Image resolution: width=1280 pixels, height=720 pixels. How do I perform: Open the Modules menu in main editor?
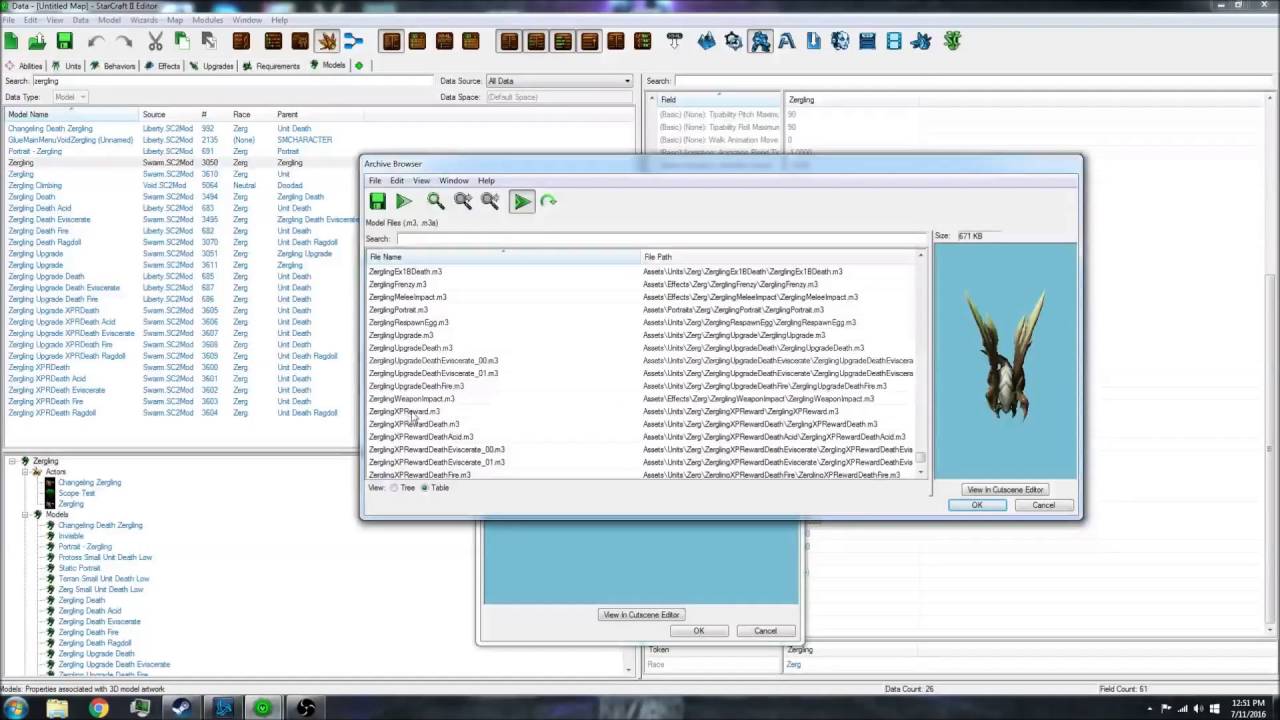click(207, 20)
